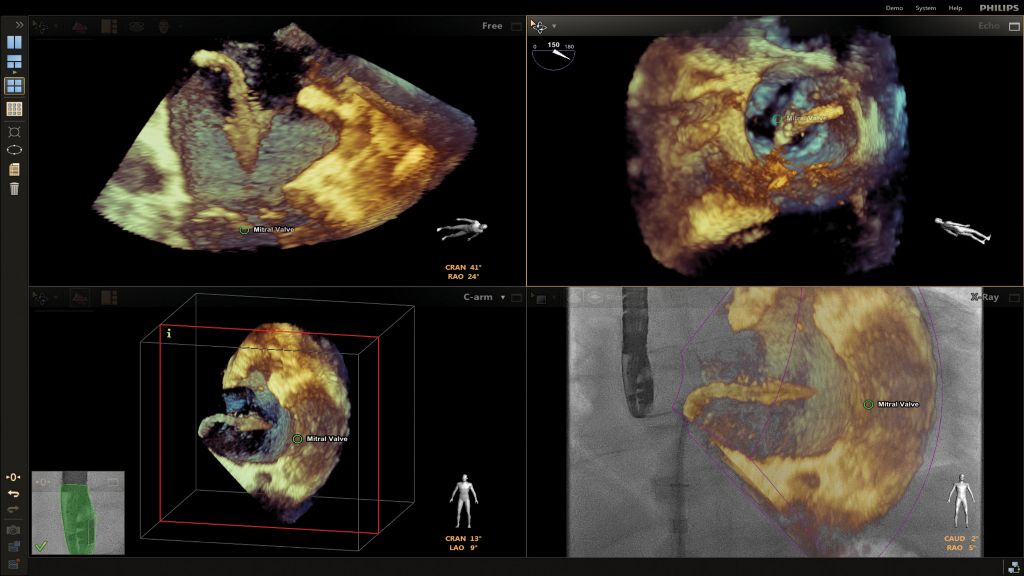Image resolution: width=1024 pixels, height=576 pixels.
Task: Click the save images stack icon
Action: pyautogui.click(x=13, y=547)
